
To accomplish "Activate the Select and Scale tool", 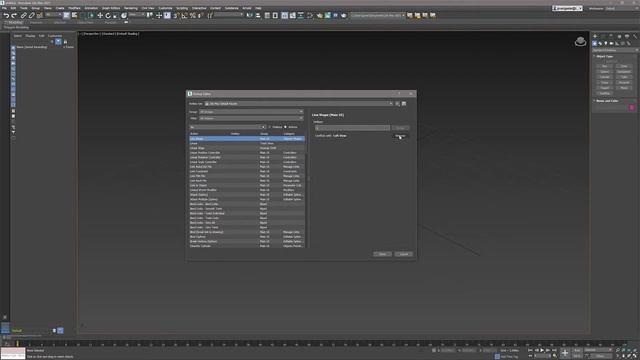I will pos(116,16).
